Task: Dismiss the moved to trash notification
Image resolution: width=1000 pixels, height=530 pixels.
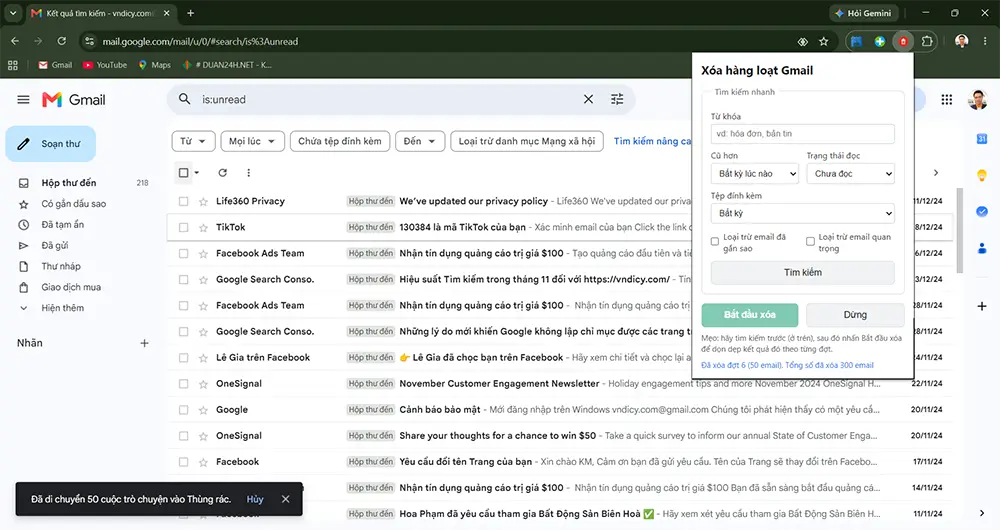Action: [286, 499]
